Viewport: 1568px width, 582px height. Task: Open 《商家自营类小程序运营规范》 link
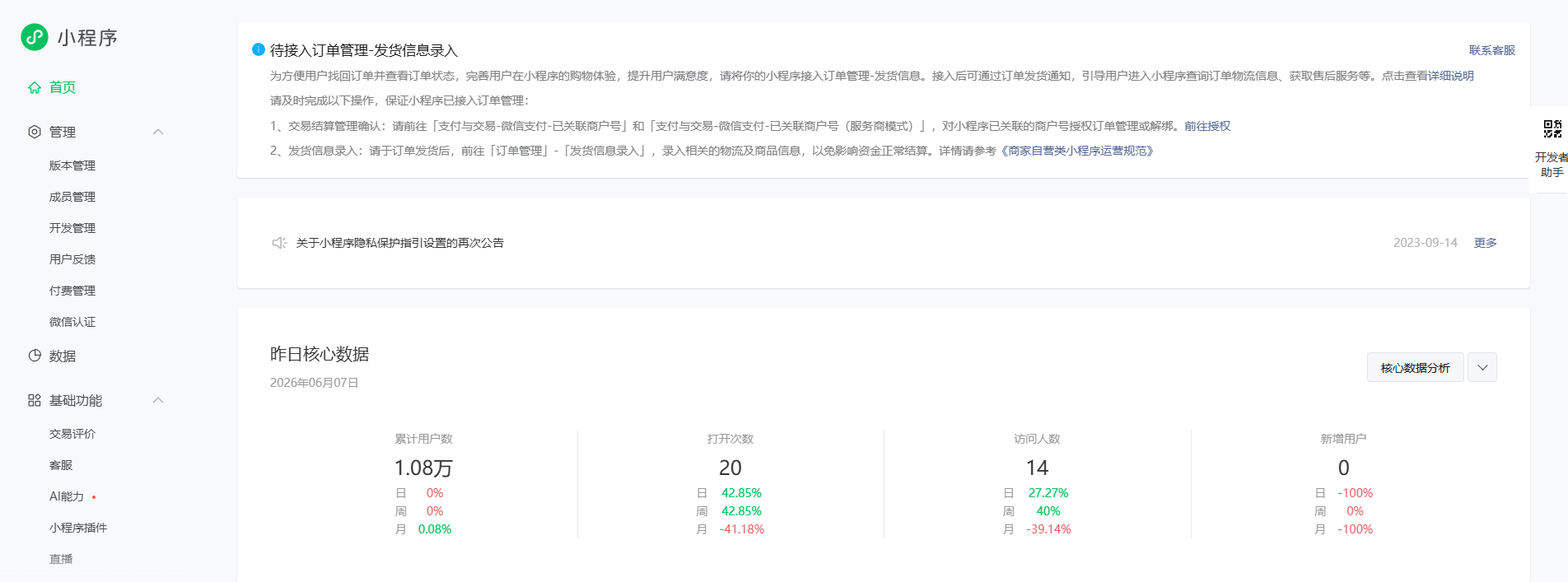click(x=1077, y=151)
